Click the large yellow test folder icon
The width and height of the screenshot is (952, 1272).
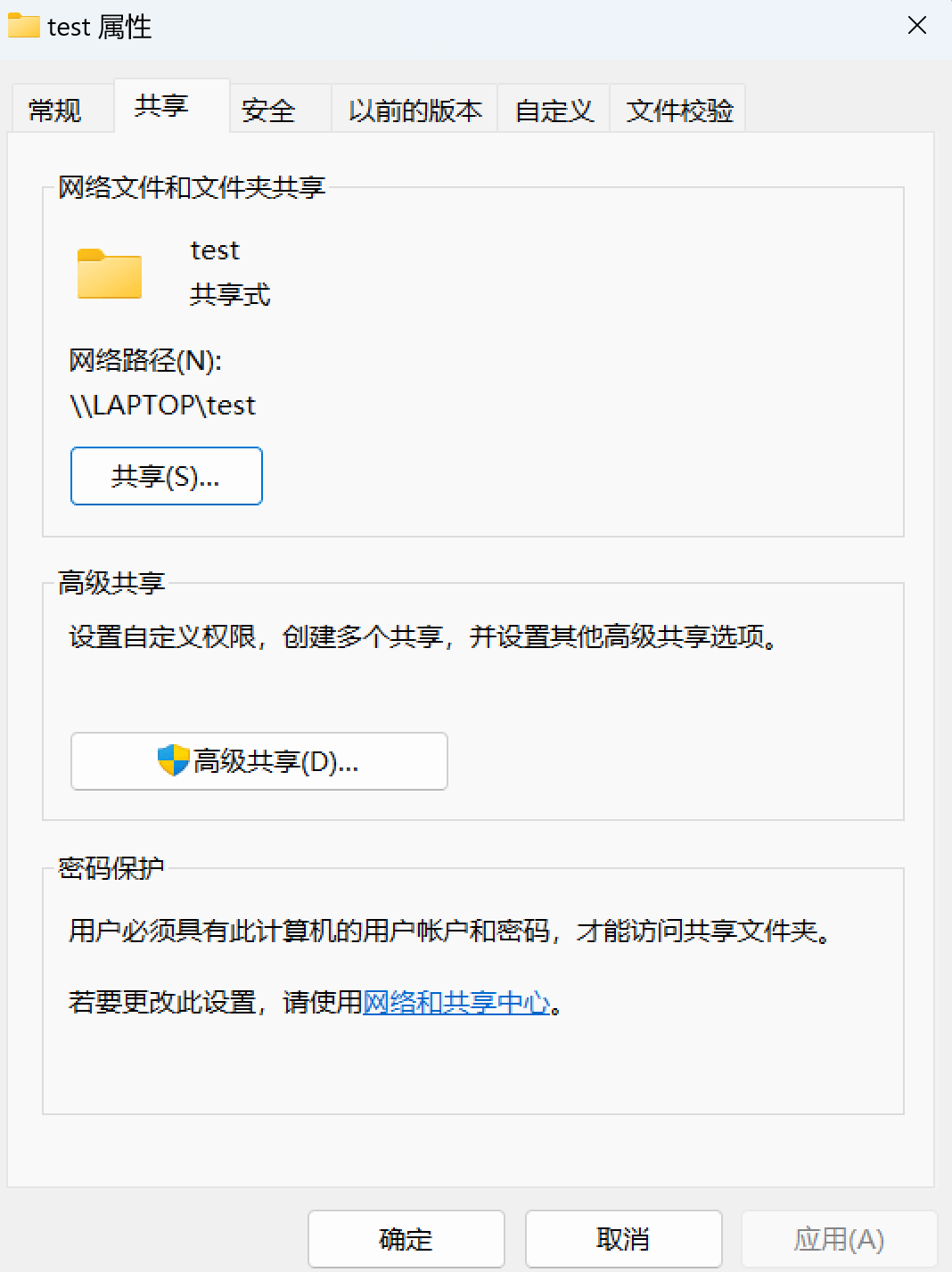(110, 273)
